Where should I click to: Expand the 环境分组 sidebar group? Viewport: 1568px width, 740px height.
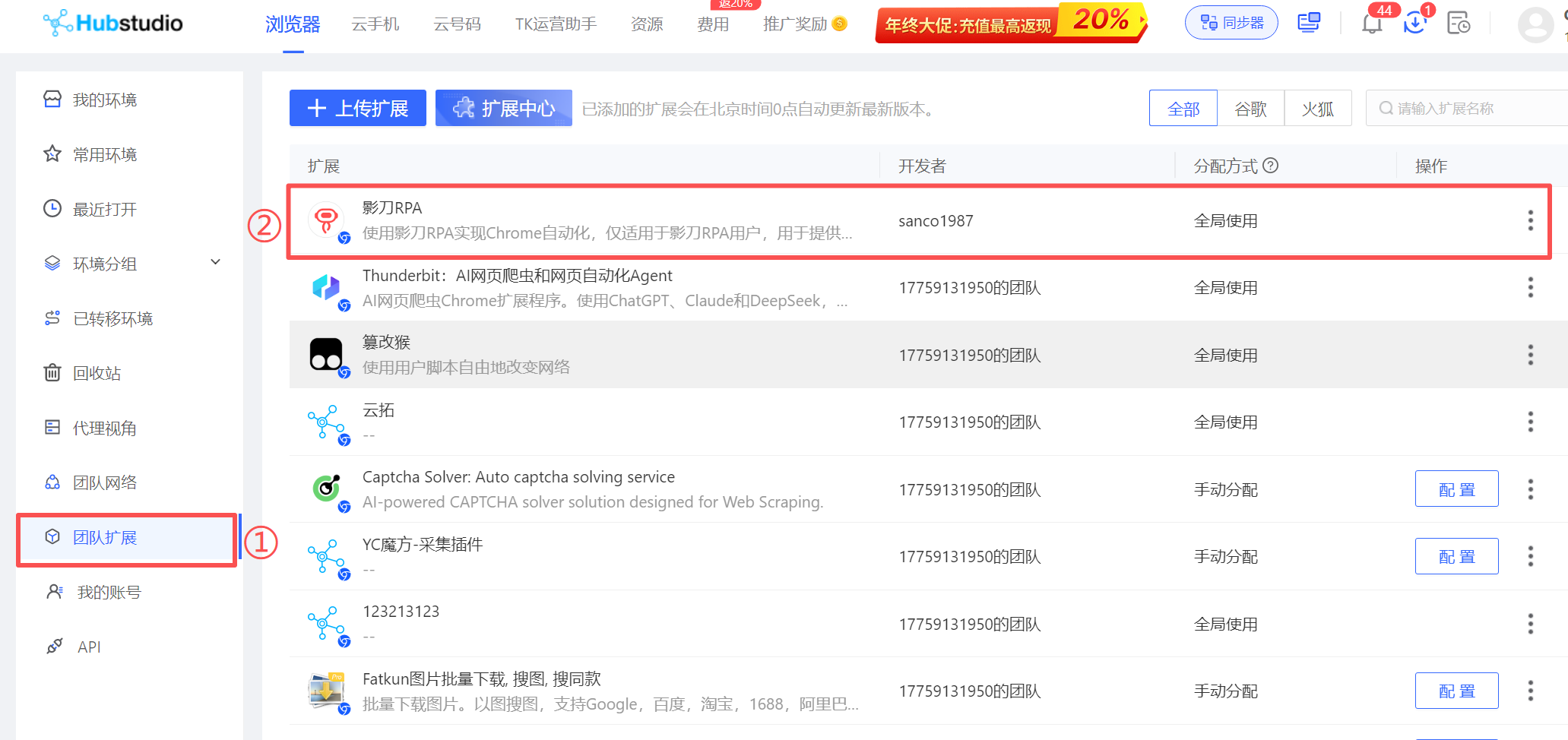click(215, 262)
